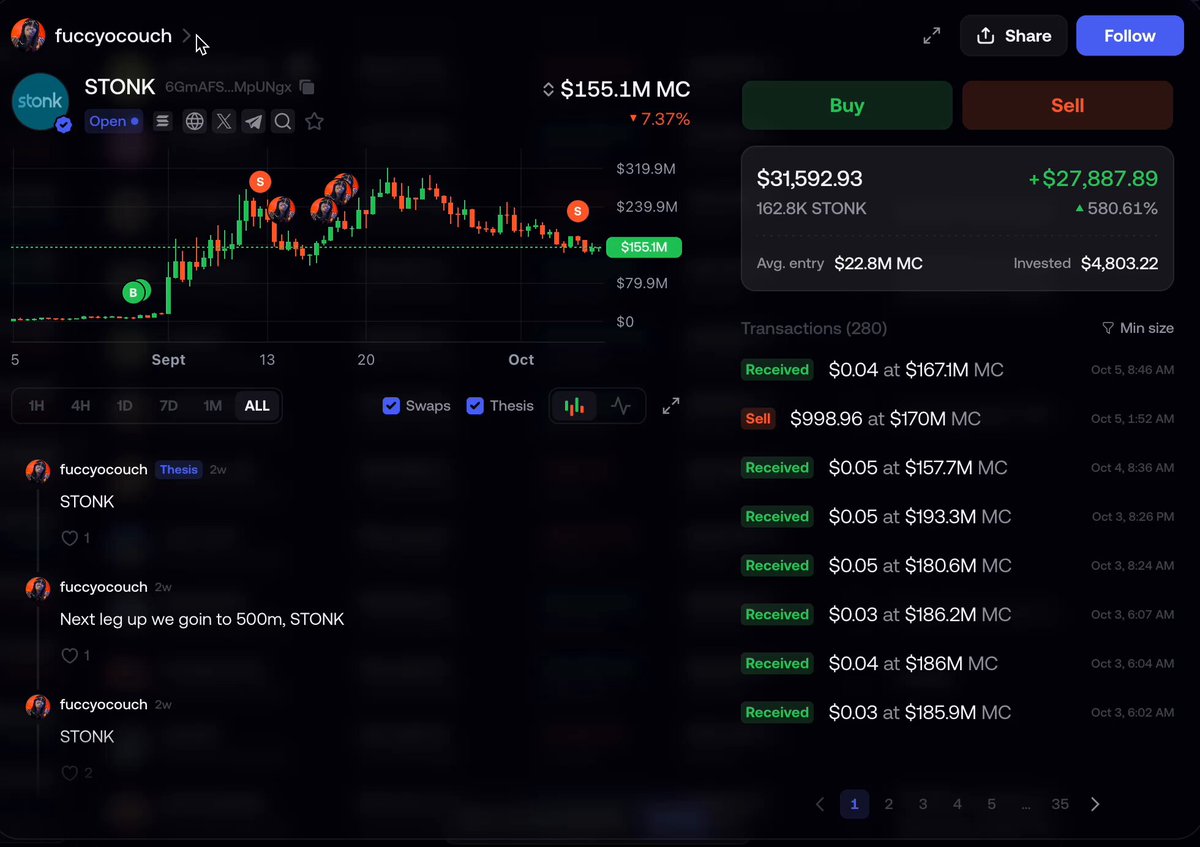Follow fuccyocouch
This screenshot has height=847, width=1200.
(1130, 36)
